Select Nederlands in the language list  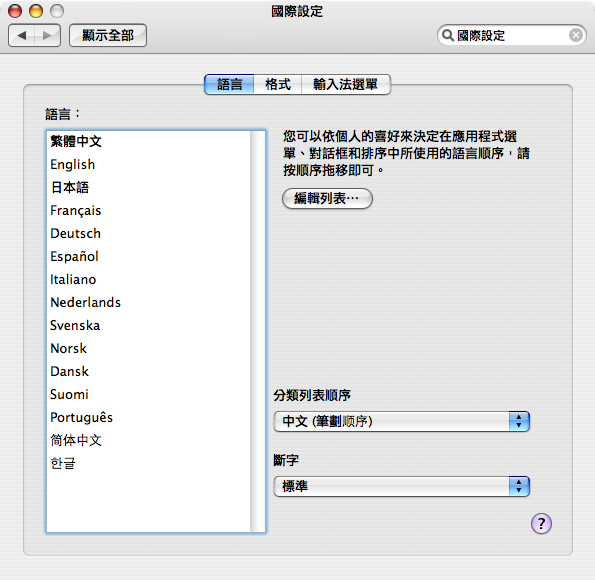click(148, 303)
